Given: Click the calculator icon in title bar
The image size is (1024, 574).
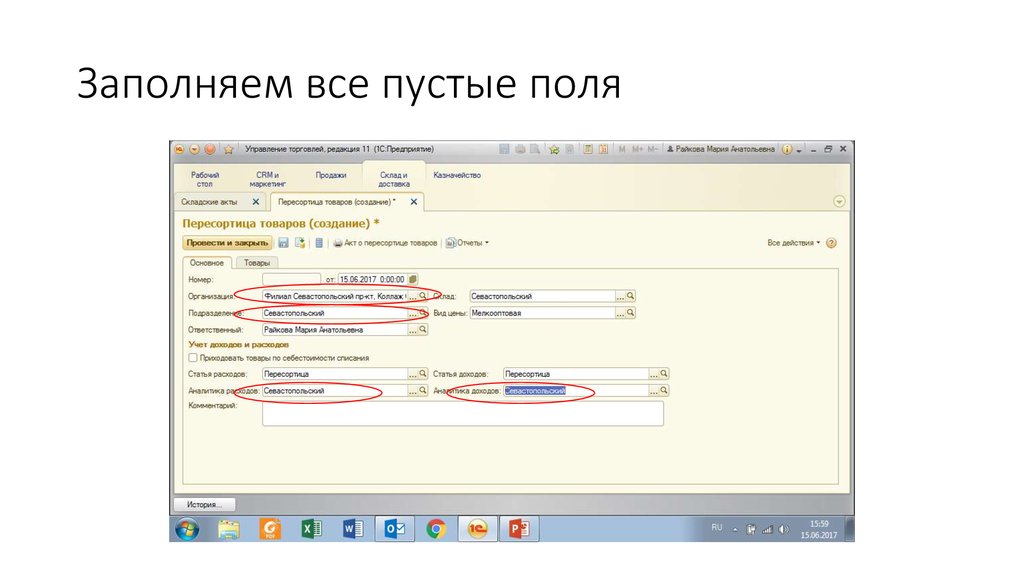Looking at the screenshot, I should 588,150.
